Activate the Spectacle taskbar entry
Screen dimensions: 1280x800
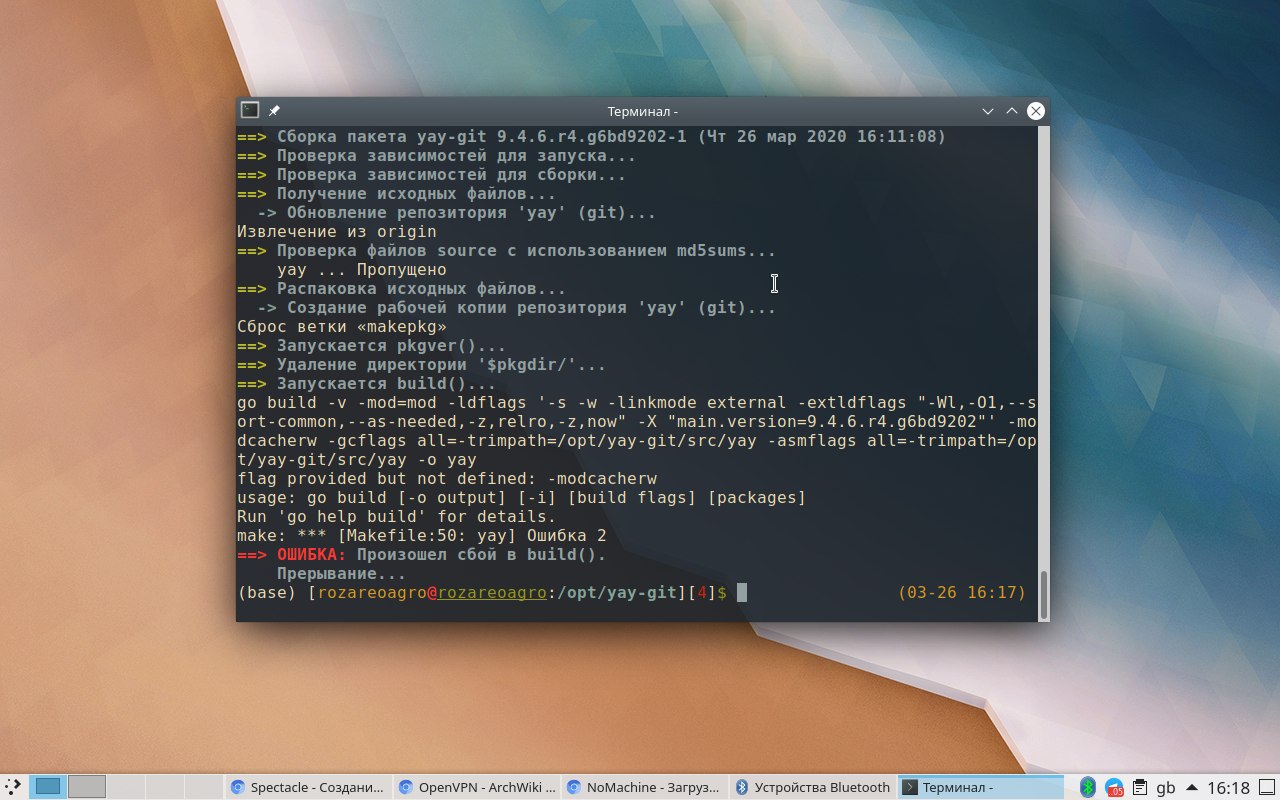307,787
